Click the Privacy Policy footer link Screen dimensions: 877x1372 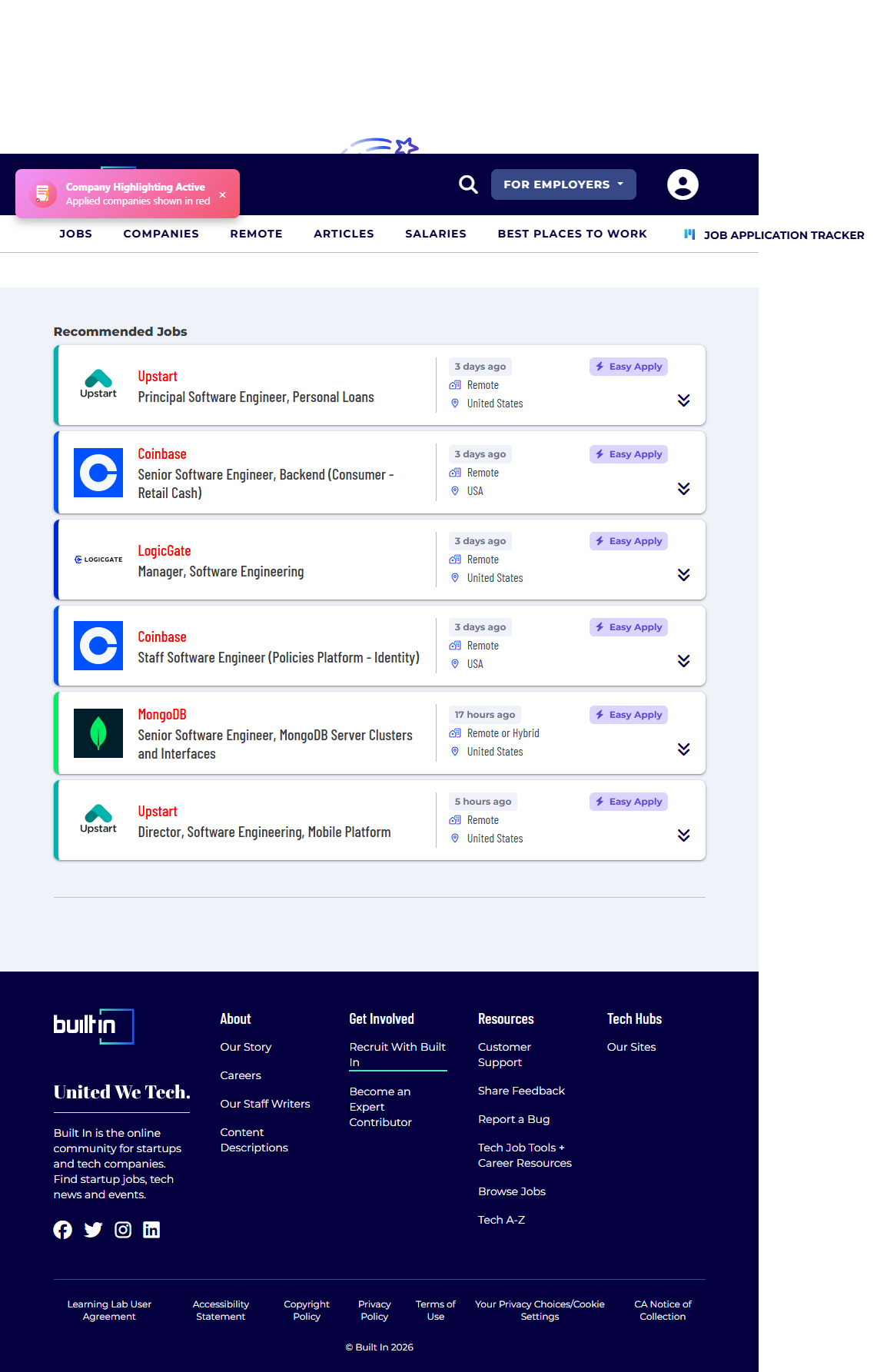point(374,1311)
